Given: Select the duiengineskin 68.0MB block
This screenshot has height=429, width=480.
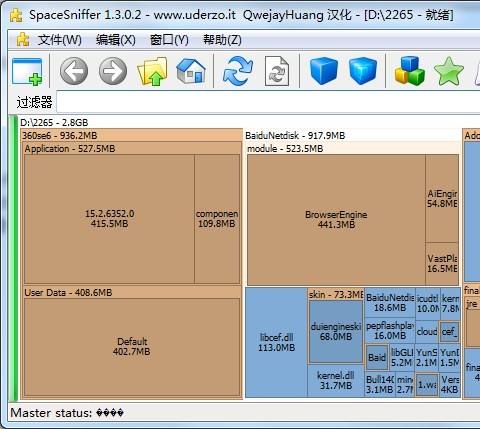Looking at the screenshot, I should [x=336, y=332].
